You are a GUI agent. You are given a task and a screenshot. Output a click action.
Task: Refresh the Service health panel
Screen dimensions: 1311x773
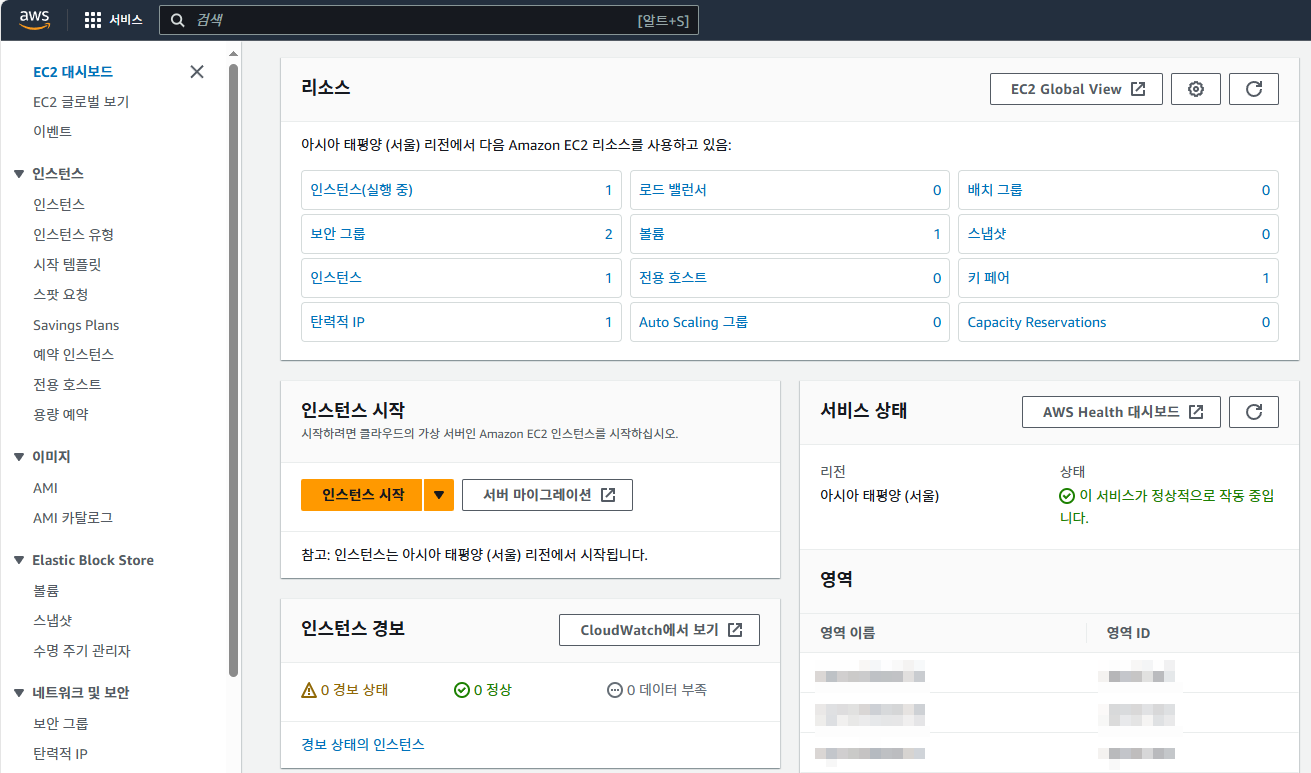[1254, 412]
